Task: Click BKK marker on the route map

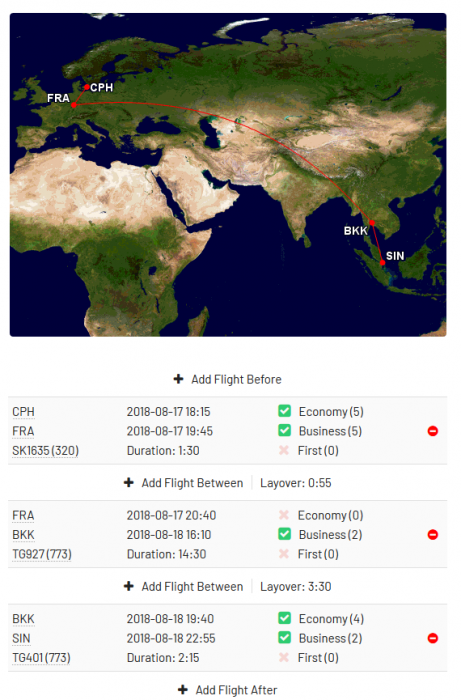Action: tap(372, 222)
